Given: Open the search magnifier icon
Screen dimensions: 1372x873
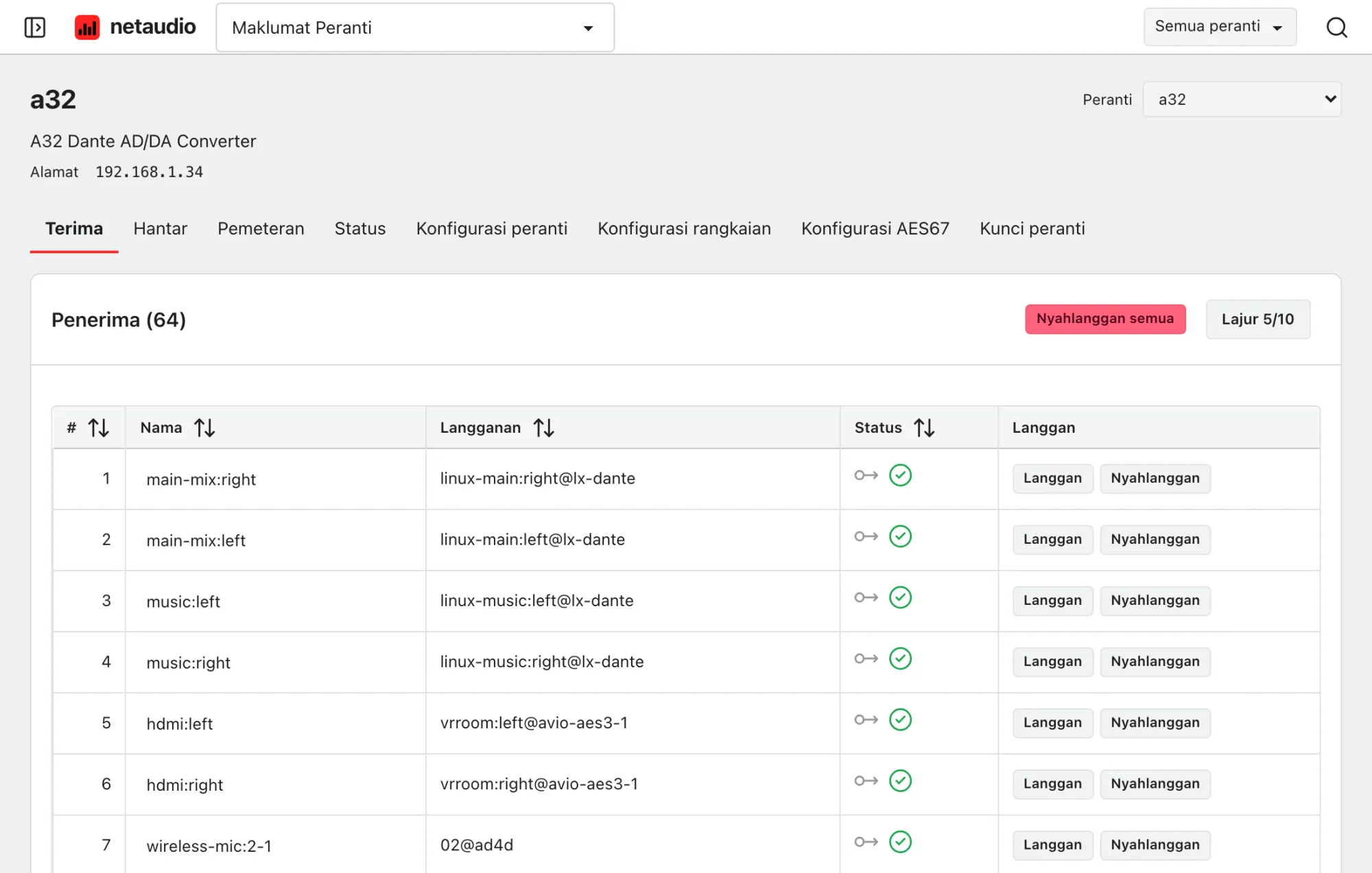Looking at the screenshot, I should (1336, 27).
